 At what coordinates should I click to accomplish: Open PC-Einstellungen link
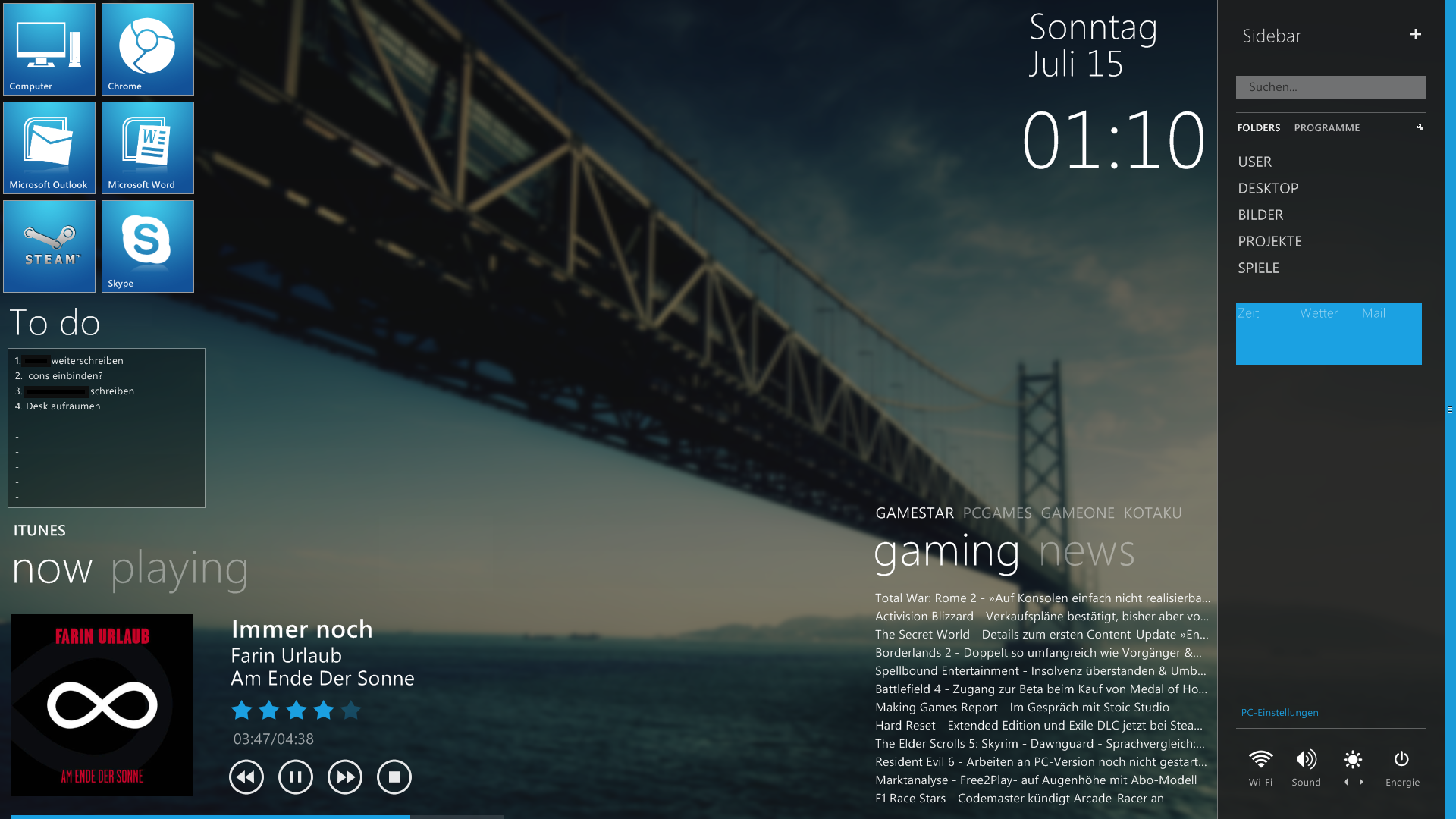pos(1279,713)
